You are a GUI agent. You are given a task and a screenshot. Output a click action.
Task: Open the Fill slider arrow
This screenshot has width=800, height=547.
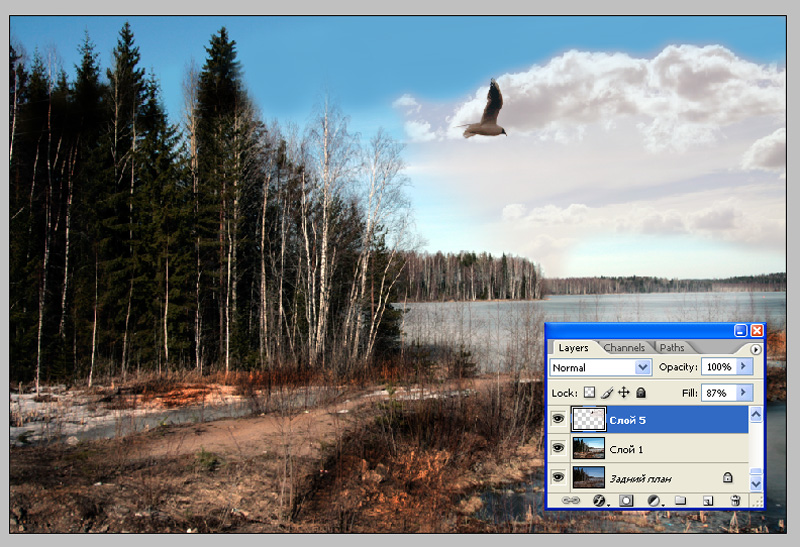[744, 392]
